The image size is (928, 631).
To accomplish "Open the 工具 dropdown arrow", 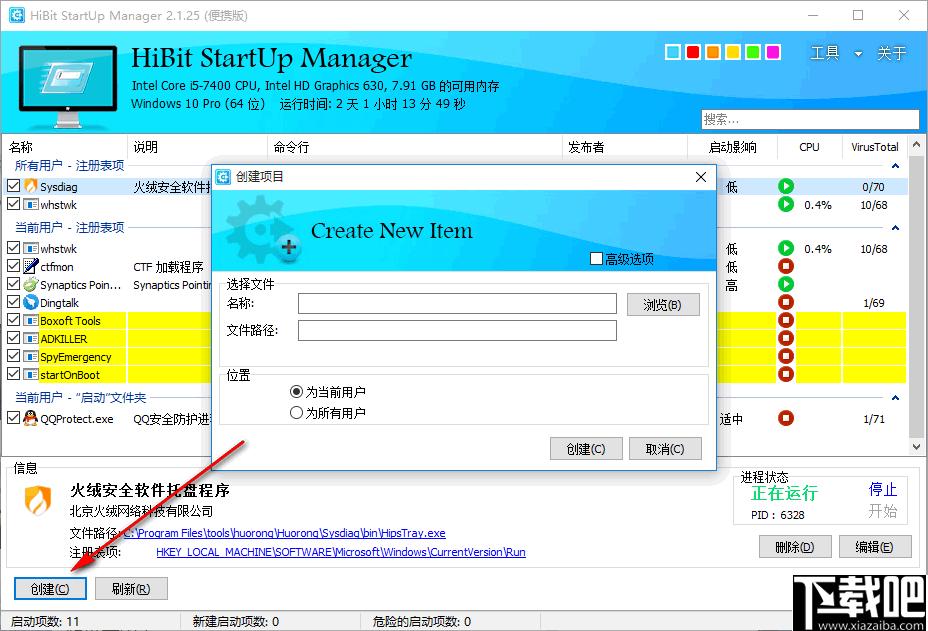I will coord(858,54).
